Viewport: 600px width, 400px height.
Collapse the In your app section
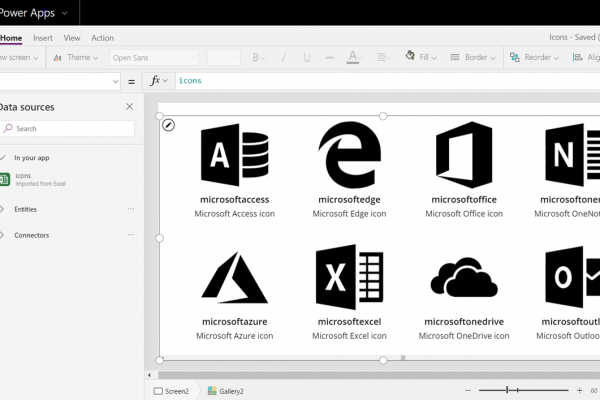tap(3, 157)
